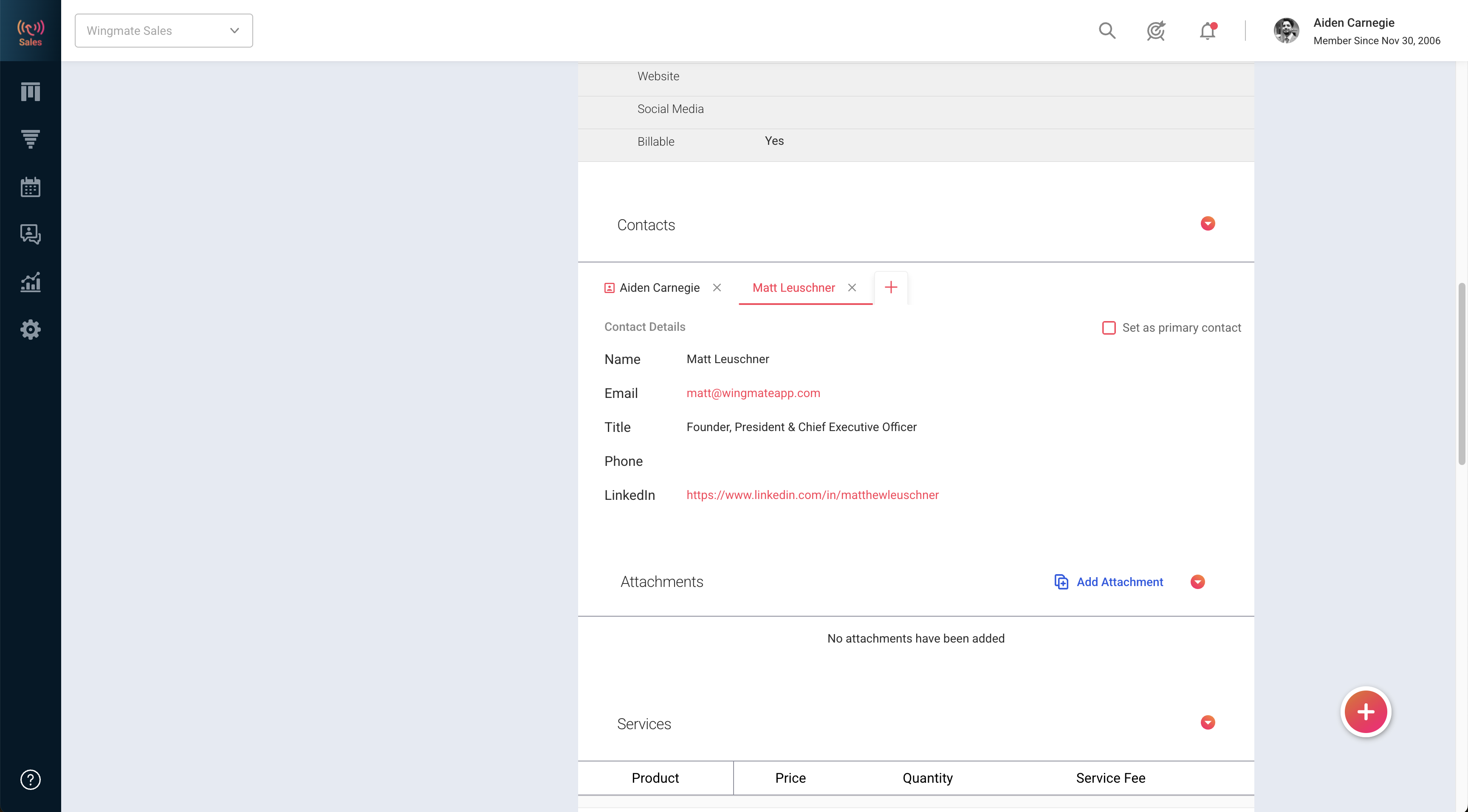Click the floating red plus button
The height and width of the screenshot is (812, 1468).
pyautogui.click(x=1366, y=712)
